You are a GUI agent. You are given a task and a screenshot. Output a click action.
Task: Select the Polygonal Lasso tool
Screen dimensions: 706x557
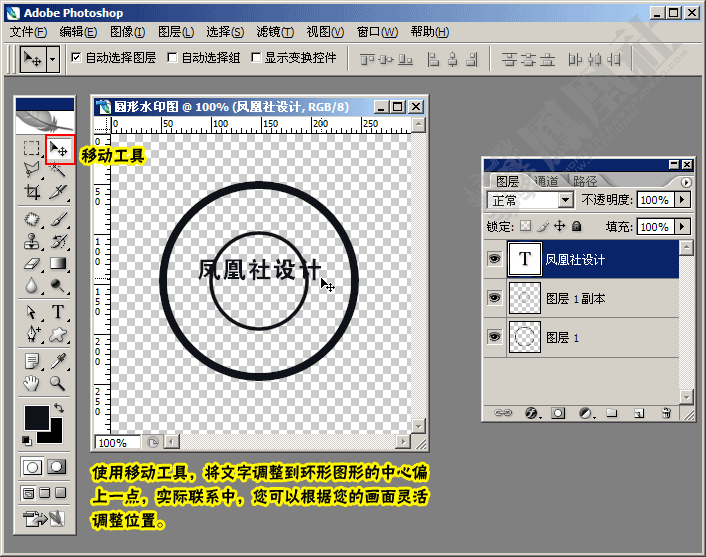[32, 169]
